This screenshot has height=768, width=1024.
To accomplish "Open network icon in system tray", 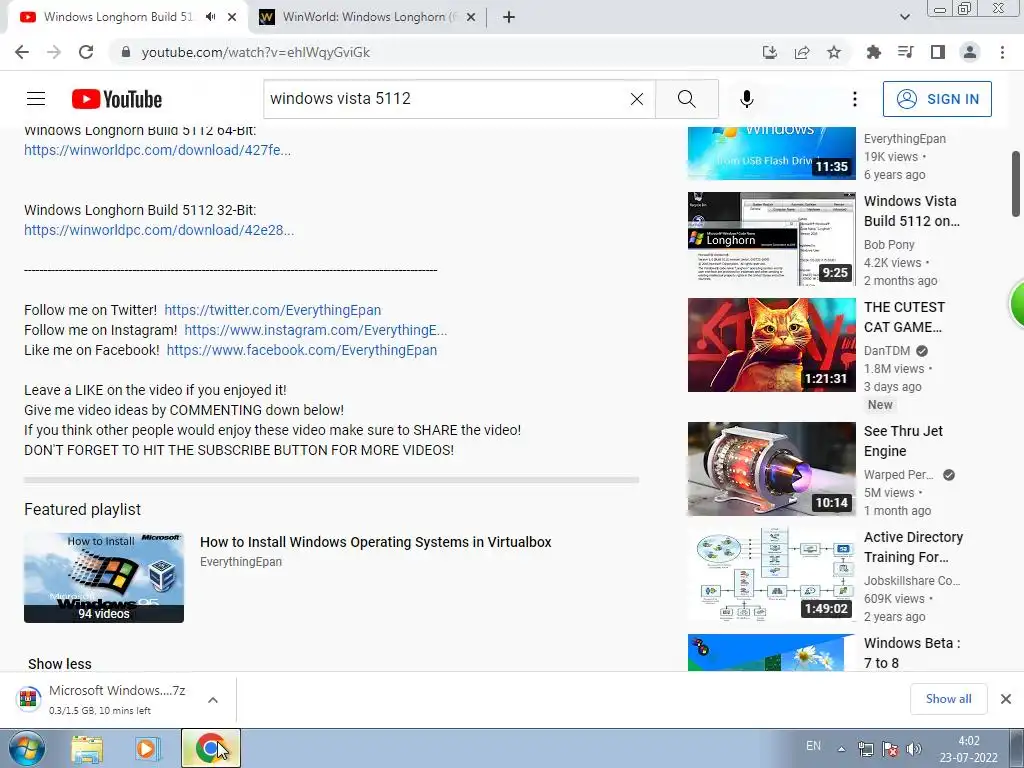I will tap(865, 749).
